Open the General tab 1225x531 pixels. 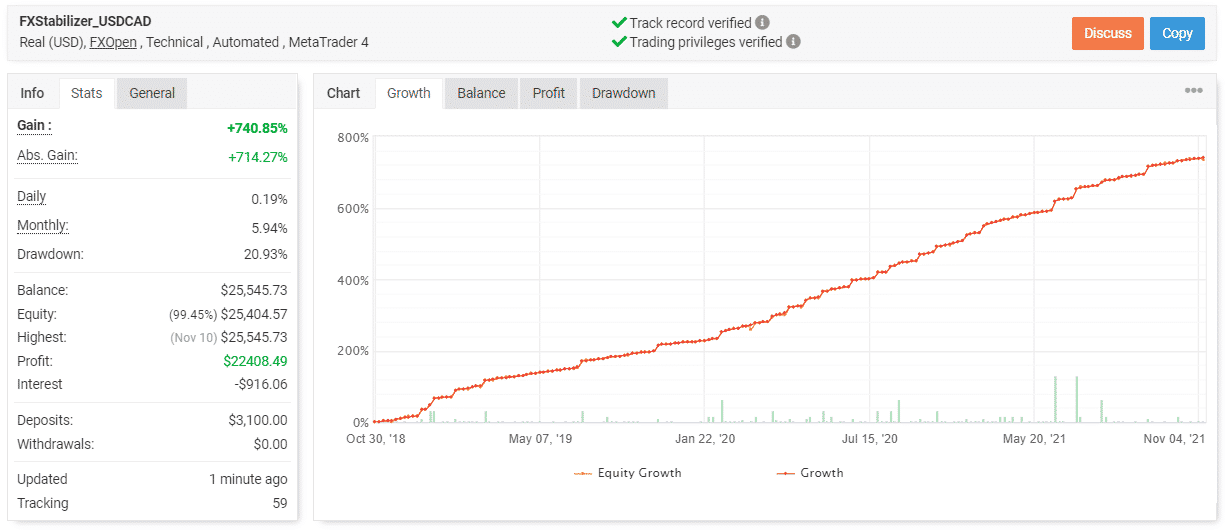point(152,93)
